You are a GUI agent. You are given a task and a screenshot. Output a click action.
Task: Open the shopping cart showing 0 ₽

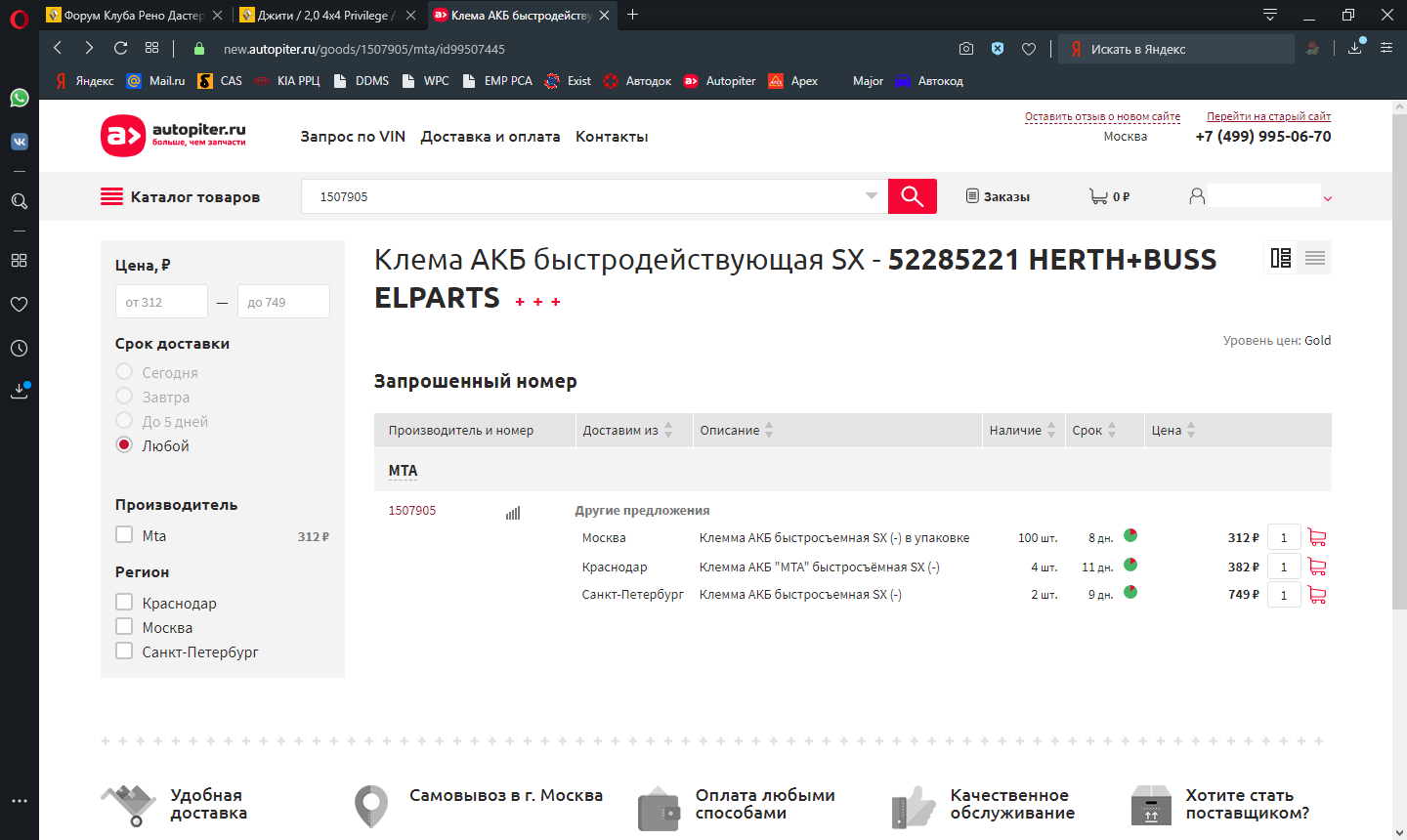point(1109,196)
